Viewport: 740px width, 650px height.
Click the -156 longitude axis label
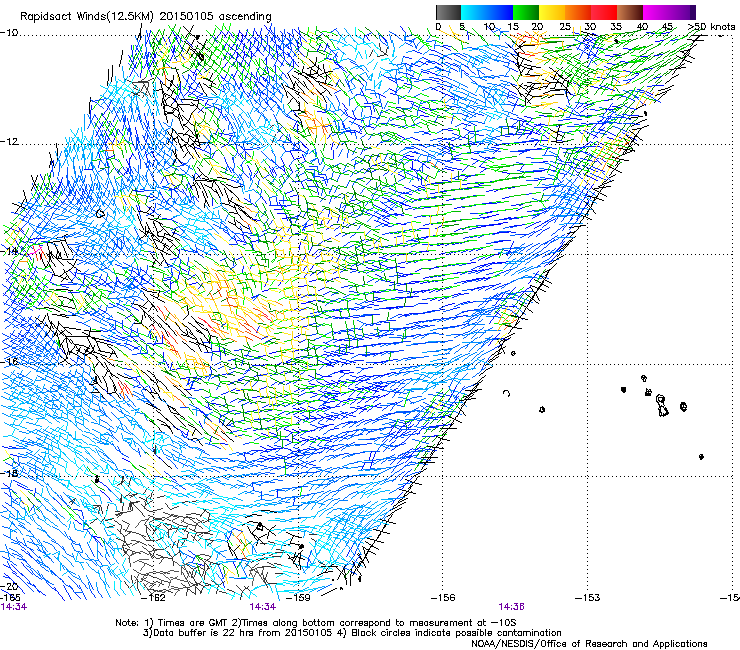point(443,598)
